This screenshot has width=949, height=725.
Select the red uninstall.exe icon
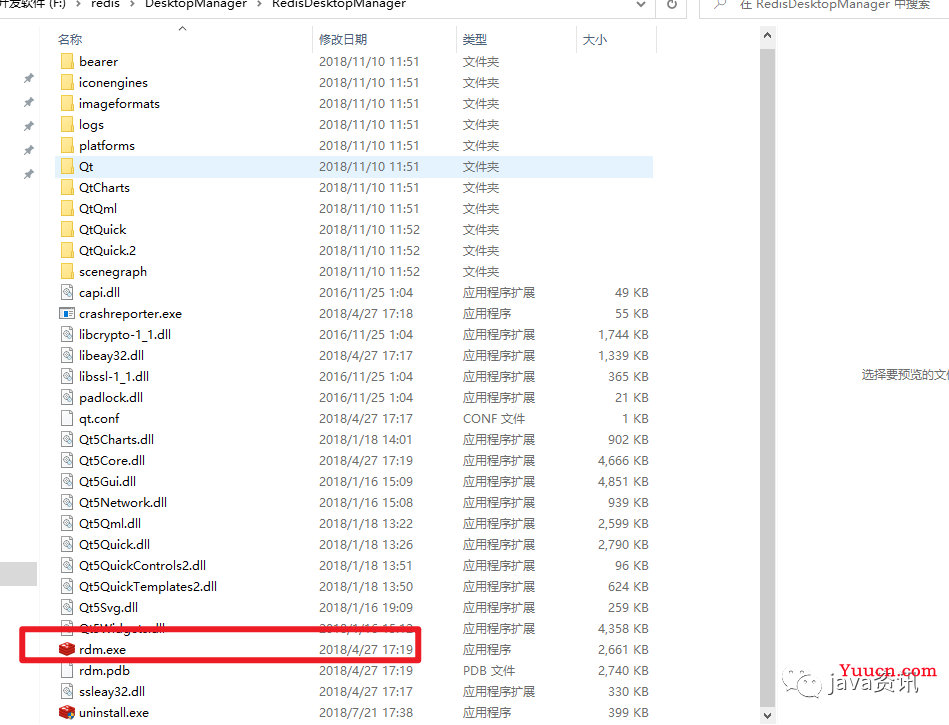point(67,712)
